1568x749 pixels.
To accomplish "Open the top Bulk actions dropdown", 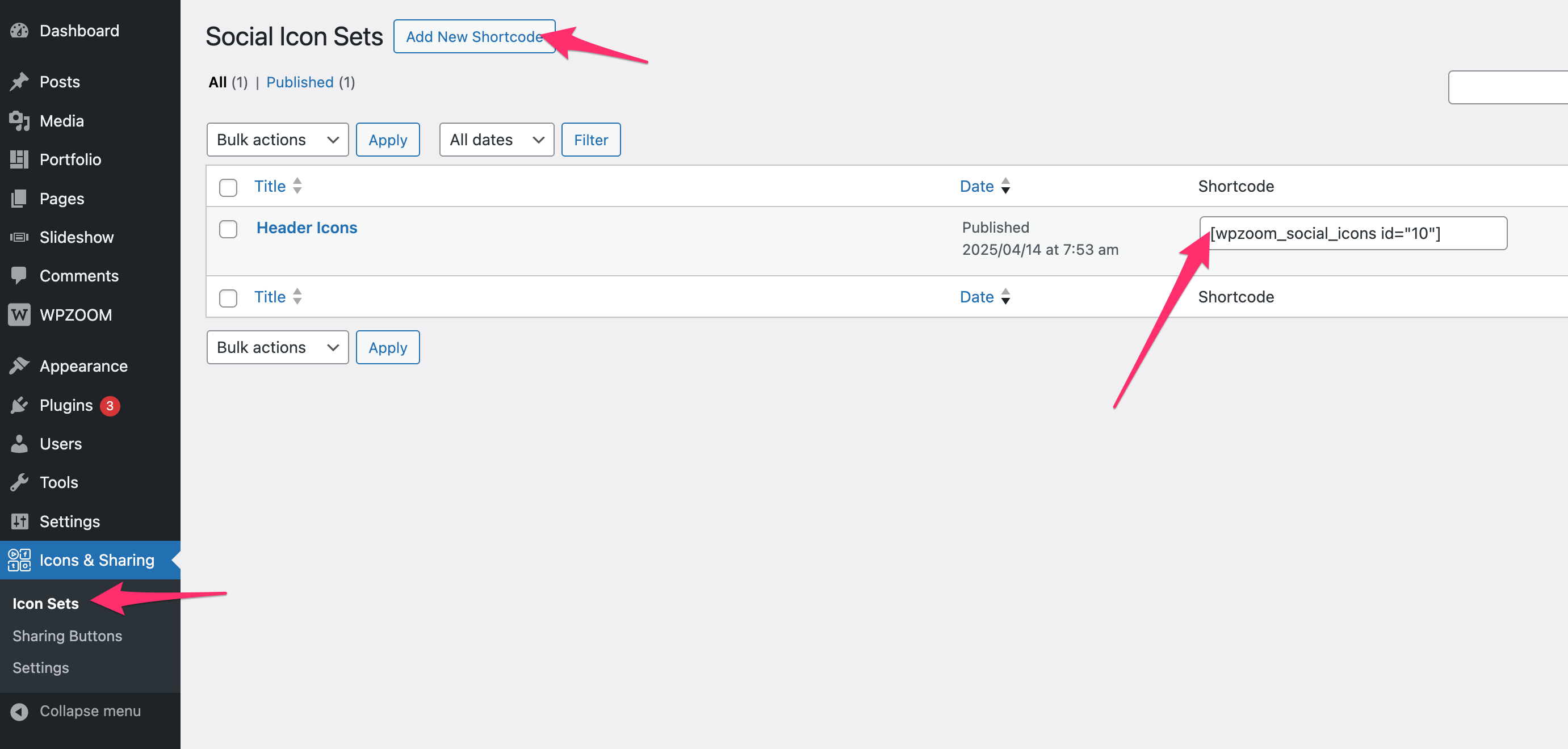I will tap(278, 140).
